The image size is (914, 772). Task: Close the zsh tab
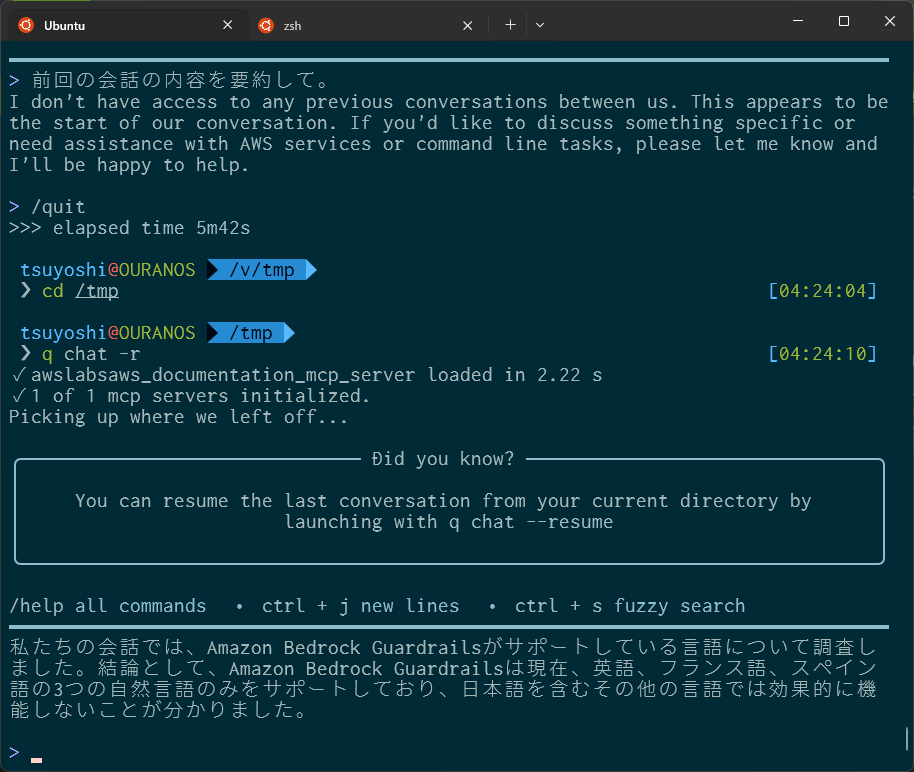pos(467,24)
